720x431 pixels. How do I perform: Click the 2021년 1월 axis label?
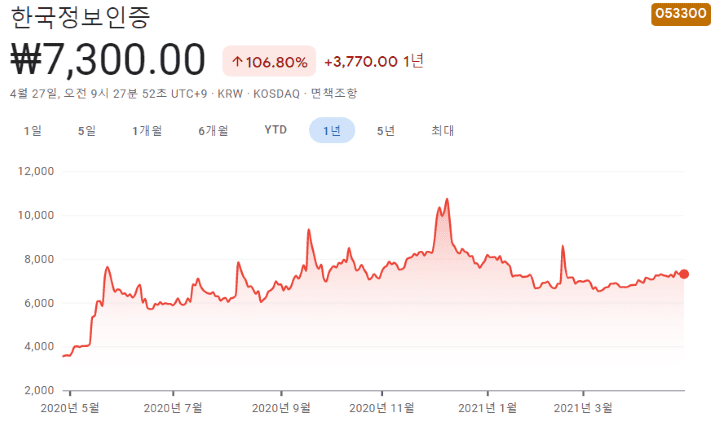pos(488,408)
